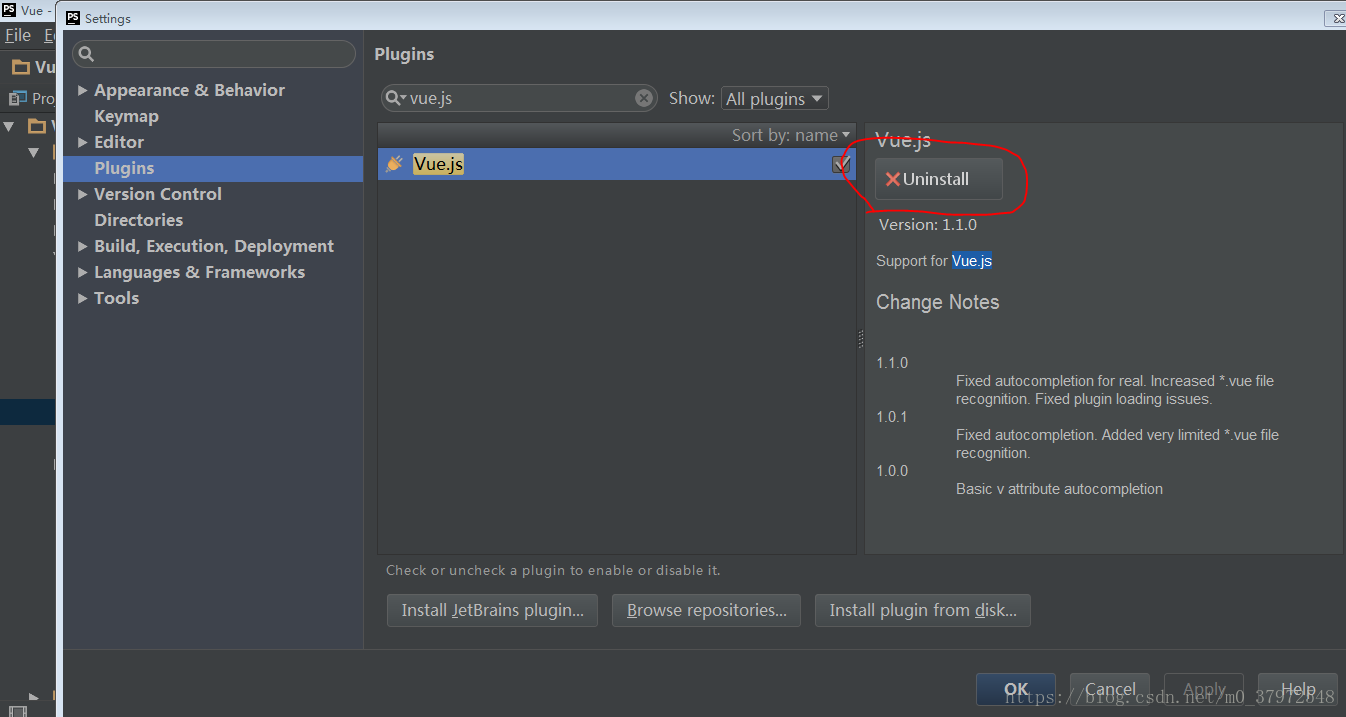Click the PS icon in Settings title bar

coord(73,18)
